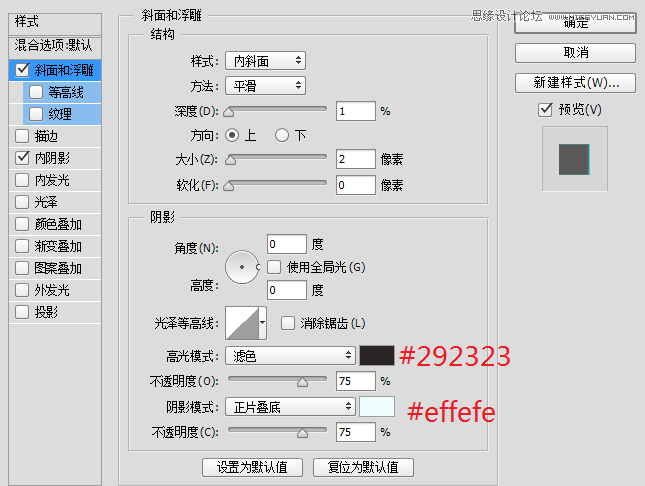Click the 不透明度(O) value field
Viewport: 645px width, 486px height.
356,381
